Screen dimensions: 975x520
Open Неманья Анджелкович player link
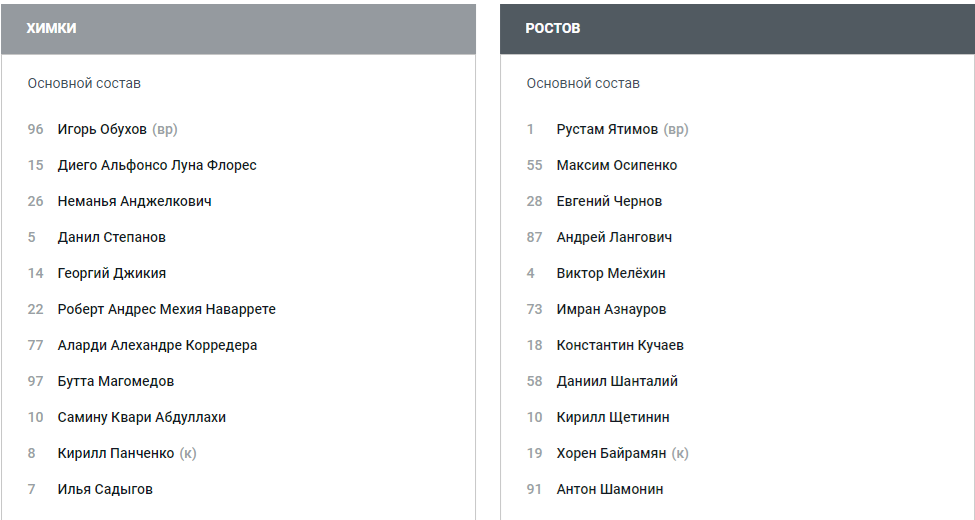pos(134,201)
